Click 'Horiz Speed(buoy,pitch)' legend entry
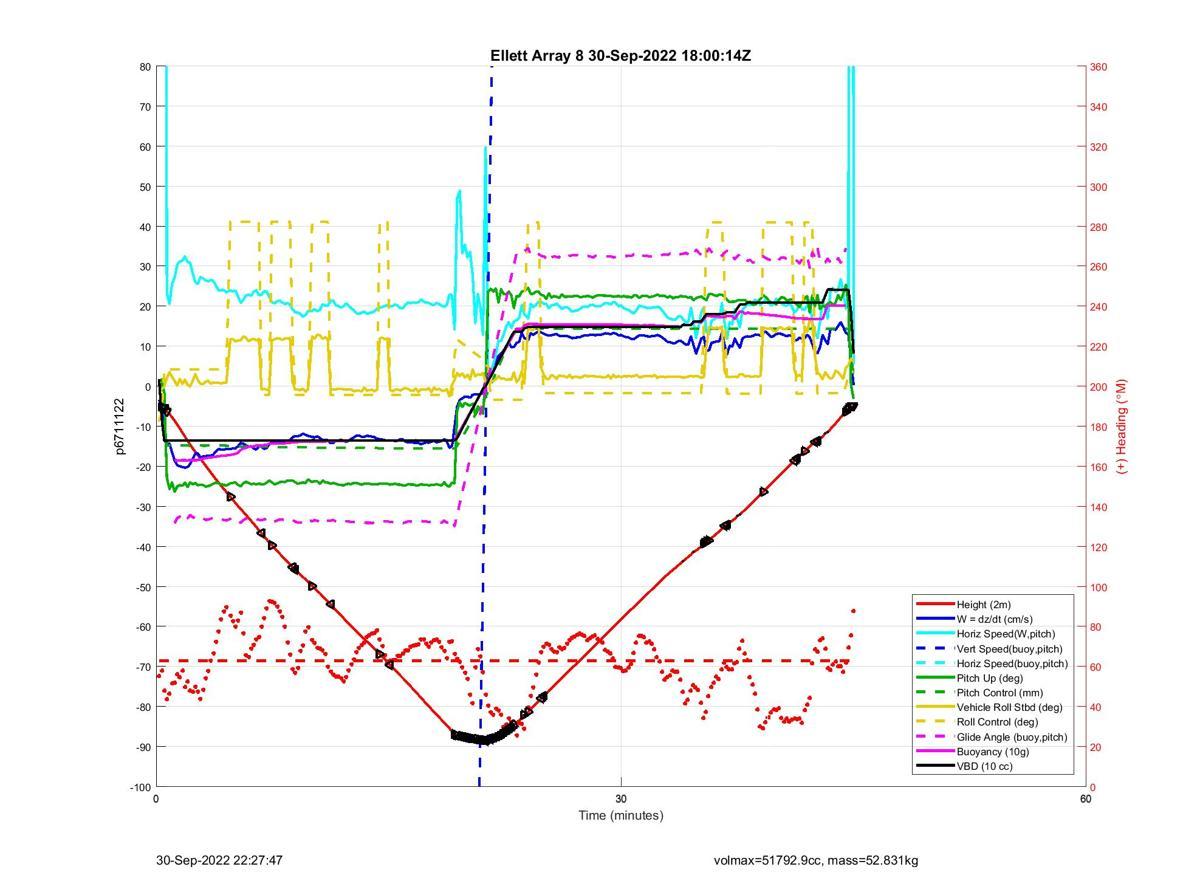The image size is (1200, 885). (1012, 663)
